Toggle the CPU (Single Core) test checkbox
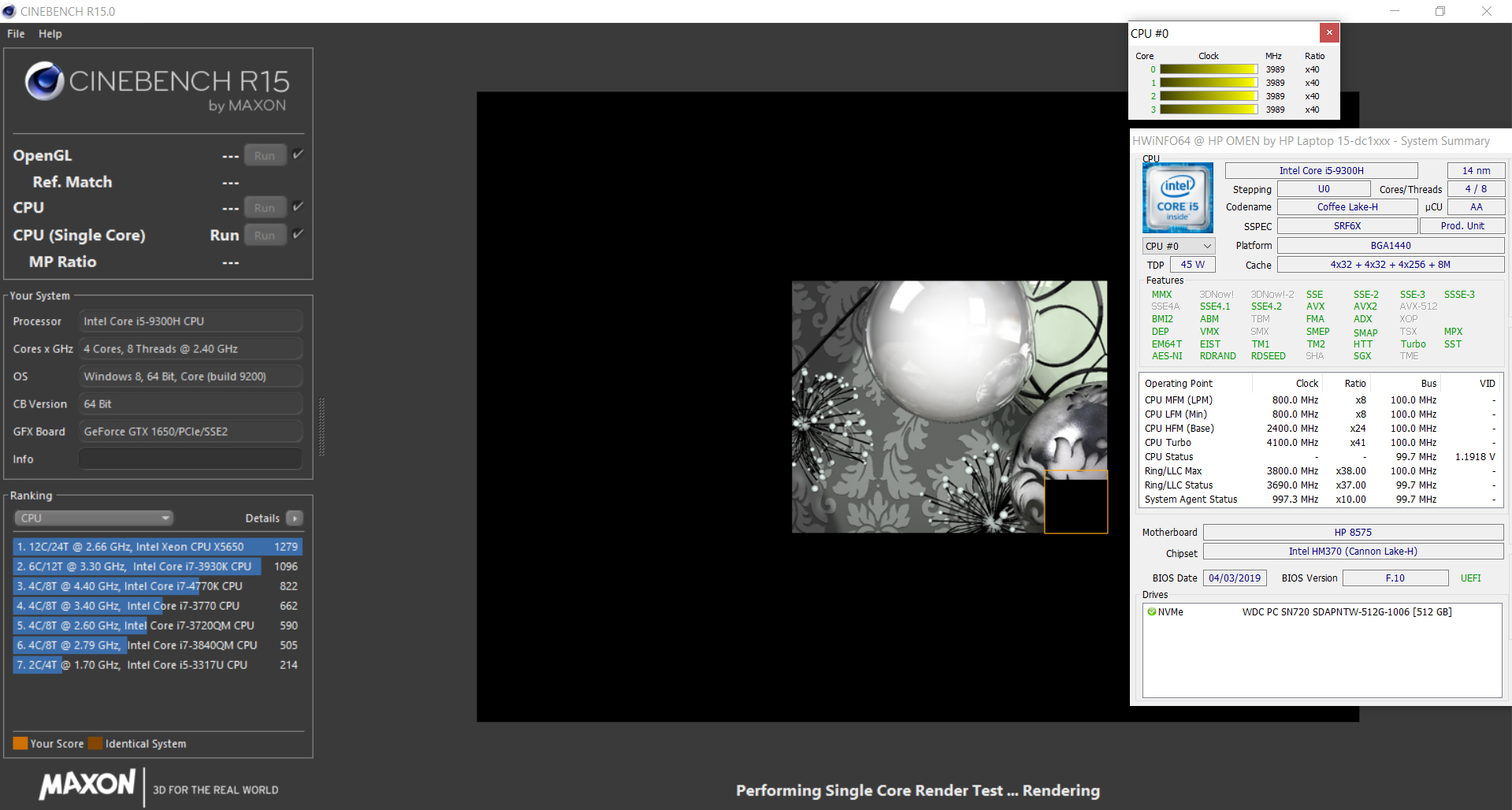The height and width of the screenshot is (810, 1512). 298,234
